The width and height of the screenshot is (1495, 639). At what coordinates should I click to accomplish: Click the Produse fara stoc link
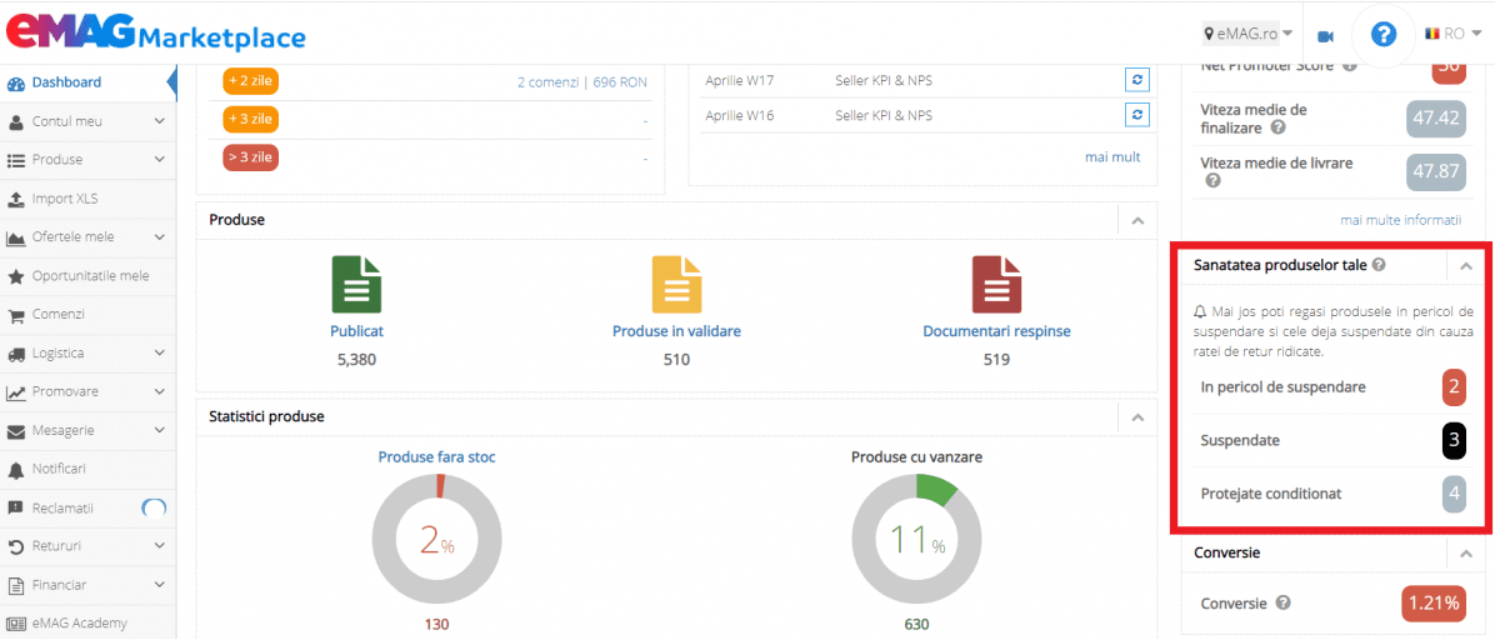point(437,457)
